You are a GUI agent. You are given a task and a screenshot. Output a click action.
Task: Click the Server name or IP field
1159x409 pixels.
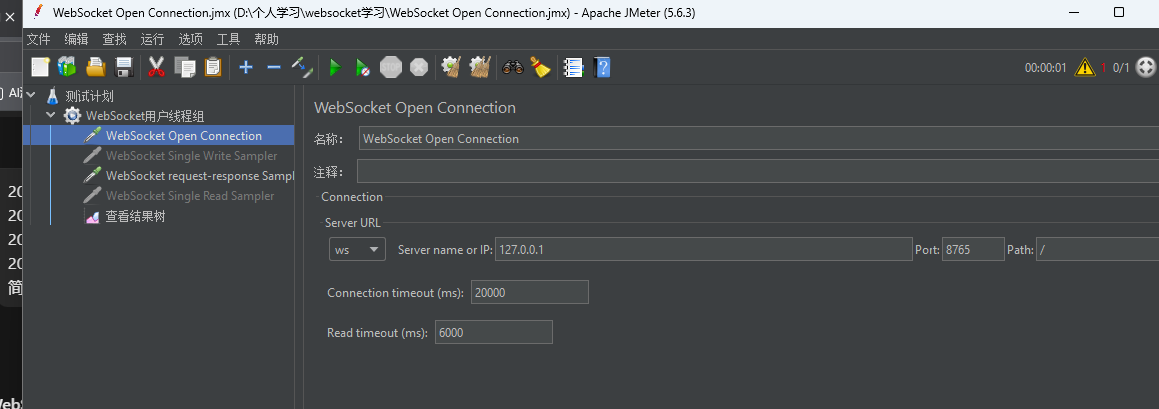pyautogui.click(x=704, y=249)
